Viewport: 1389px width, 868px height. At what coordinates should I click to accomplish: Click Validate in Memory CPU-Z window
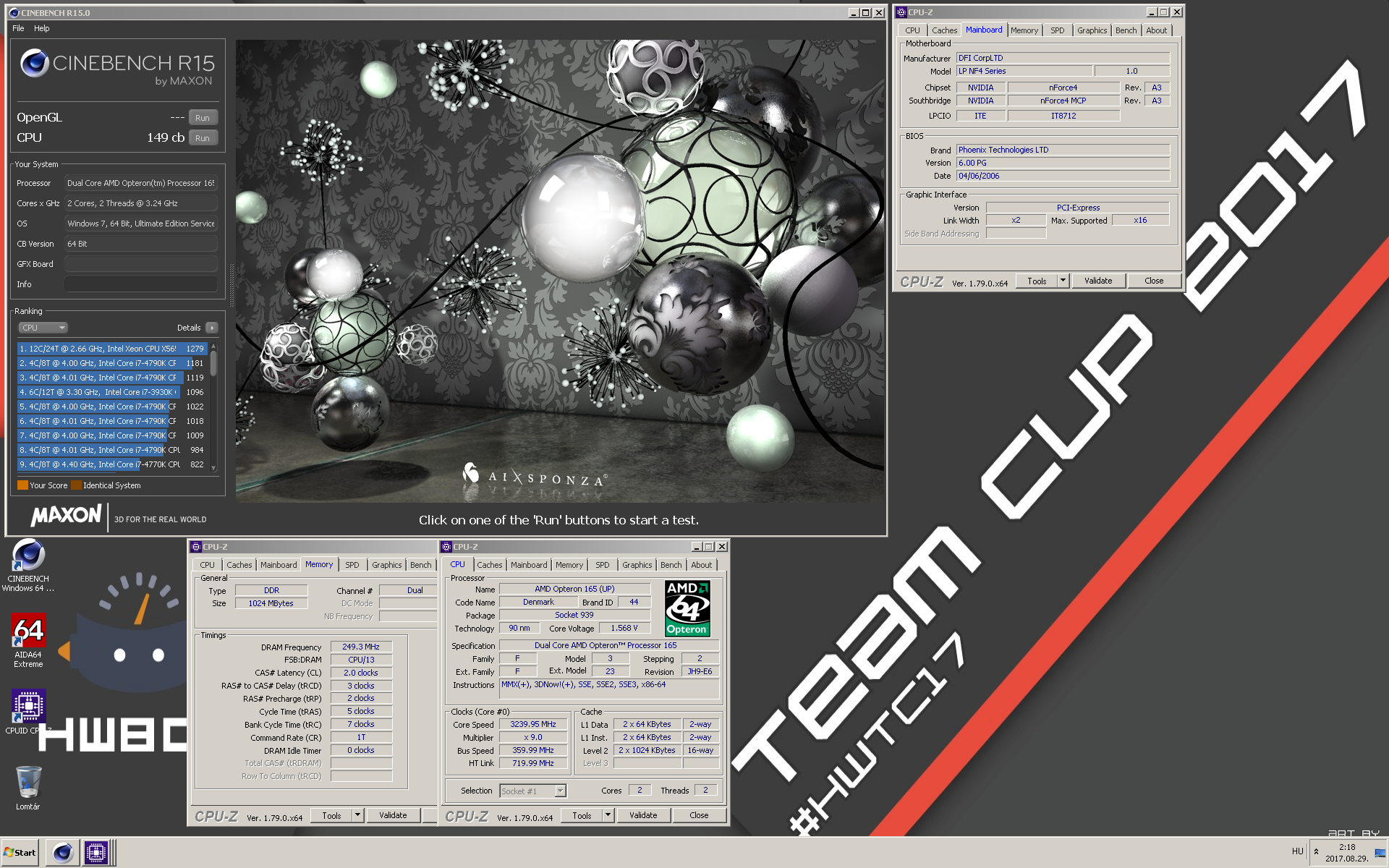tap(393, 815)
